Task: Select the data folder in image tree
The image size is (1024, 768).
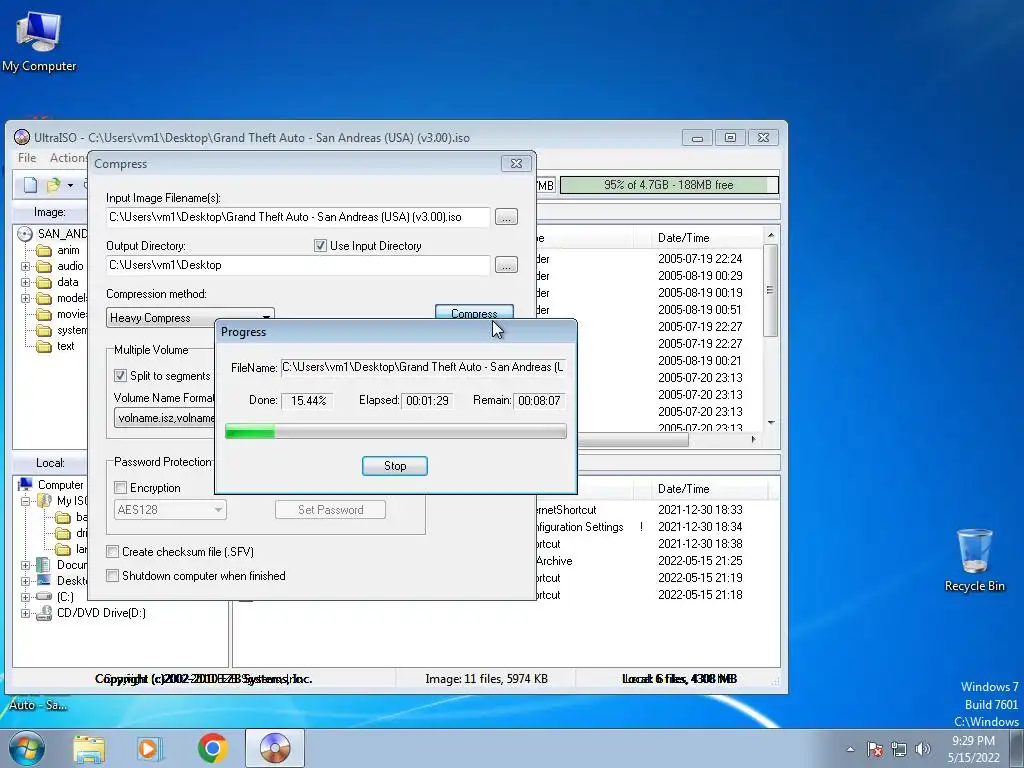Action: (67, 282)
